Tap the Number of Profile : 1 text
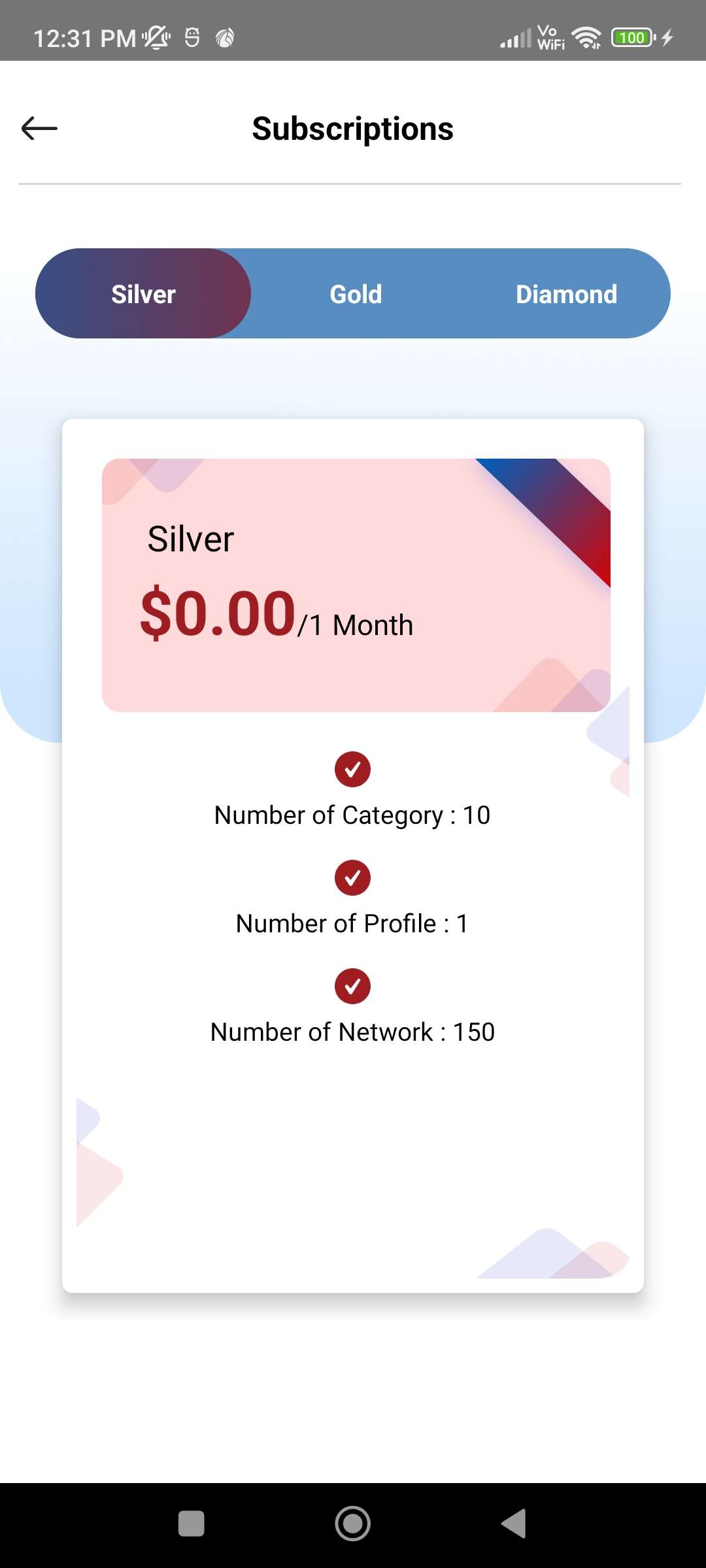Screen dimensions: 706x1568 coord(352,924)
